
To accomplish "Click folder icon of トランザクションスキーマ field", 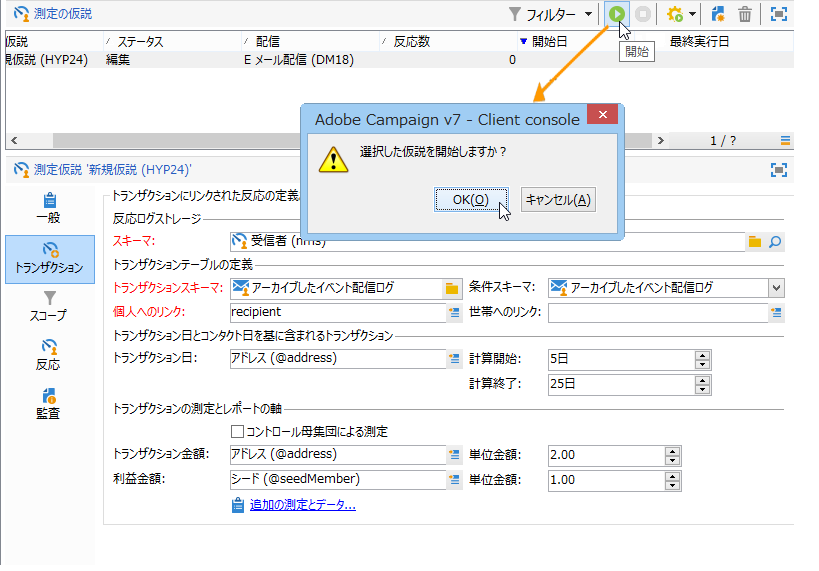I will coord(452,288).
